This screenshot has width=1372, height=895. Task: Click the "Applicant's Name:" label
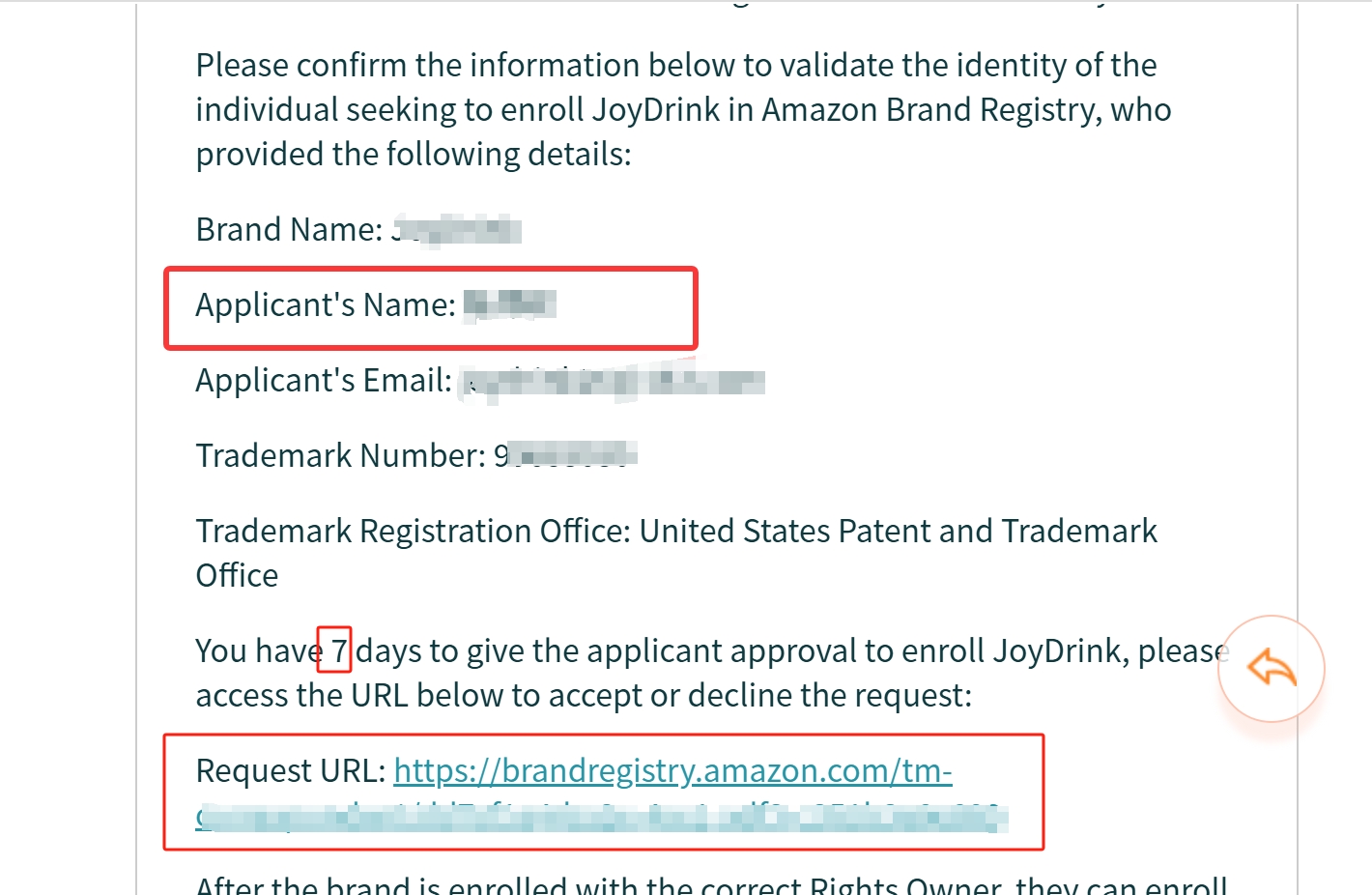click(x=325, y=305)
